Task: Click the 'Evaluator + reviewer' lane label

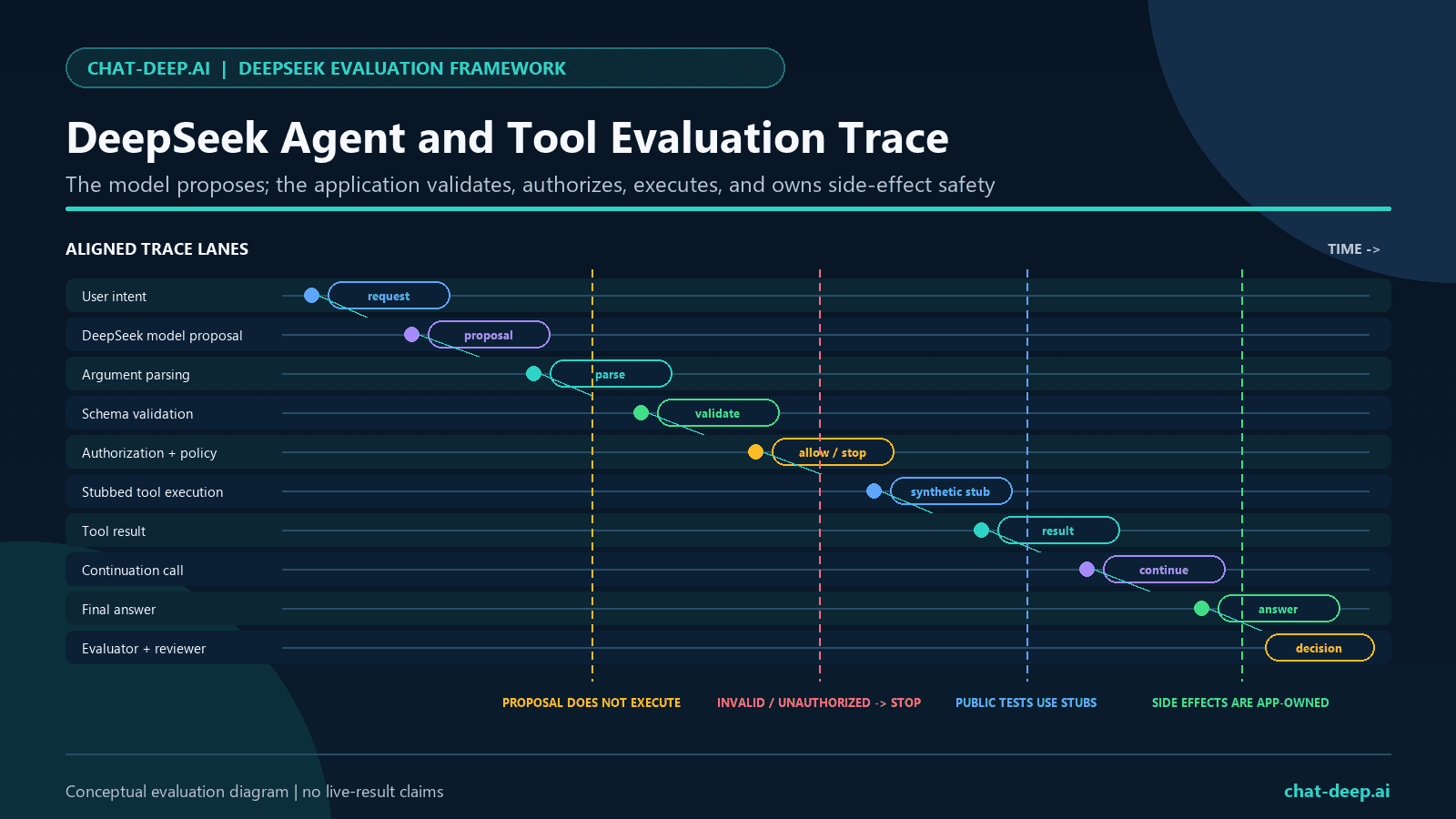Action: (144, 649)
